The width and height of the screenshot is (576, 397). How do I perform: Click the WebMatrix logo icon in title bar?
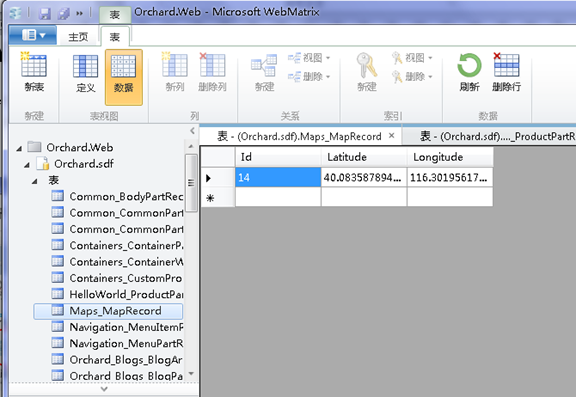point(16,13)
